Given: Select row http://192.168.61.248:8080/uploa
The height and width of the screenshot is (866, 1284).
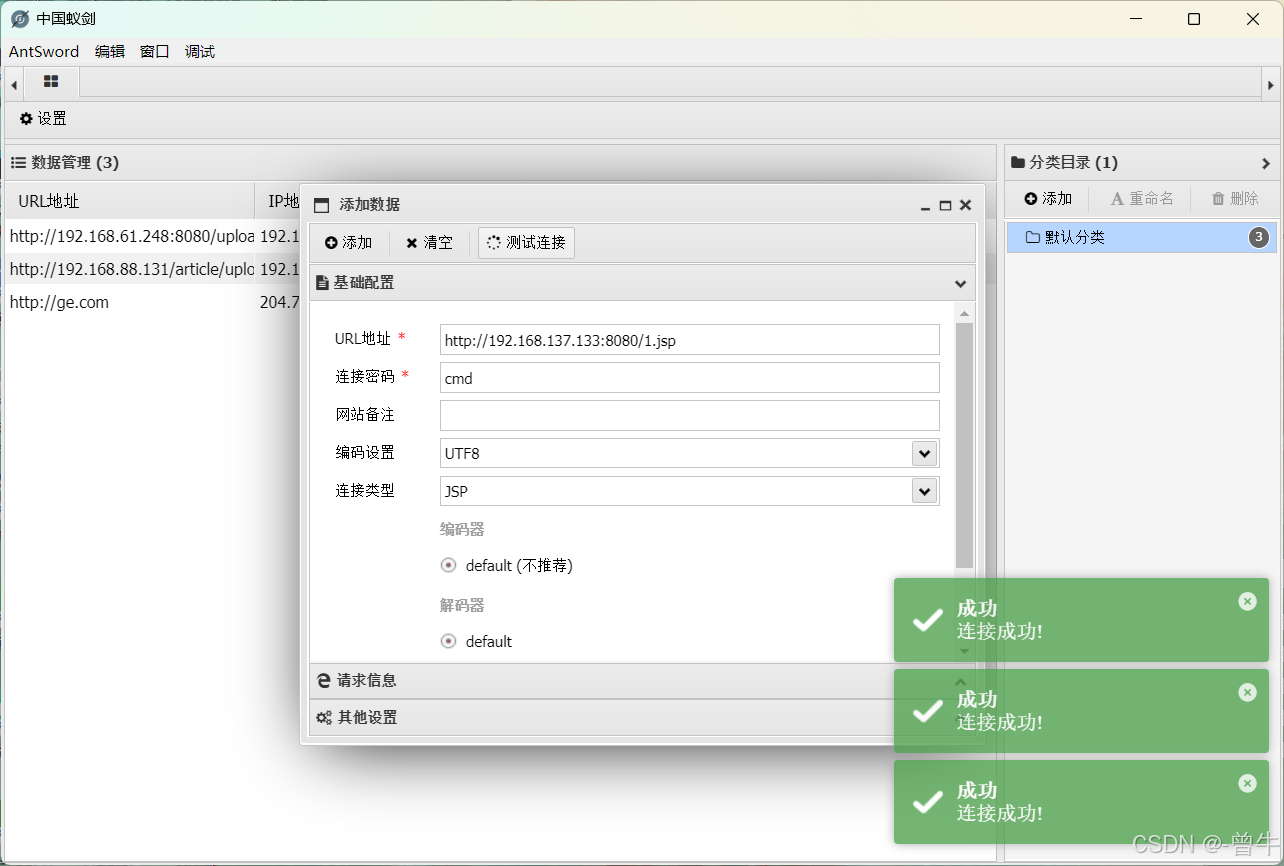Looking at the screenshot, I should (152, 237).
